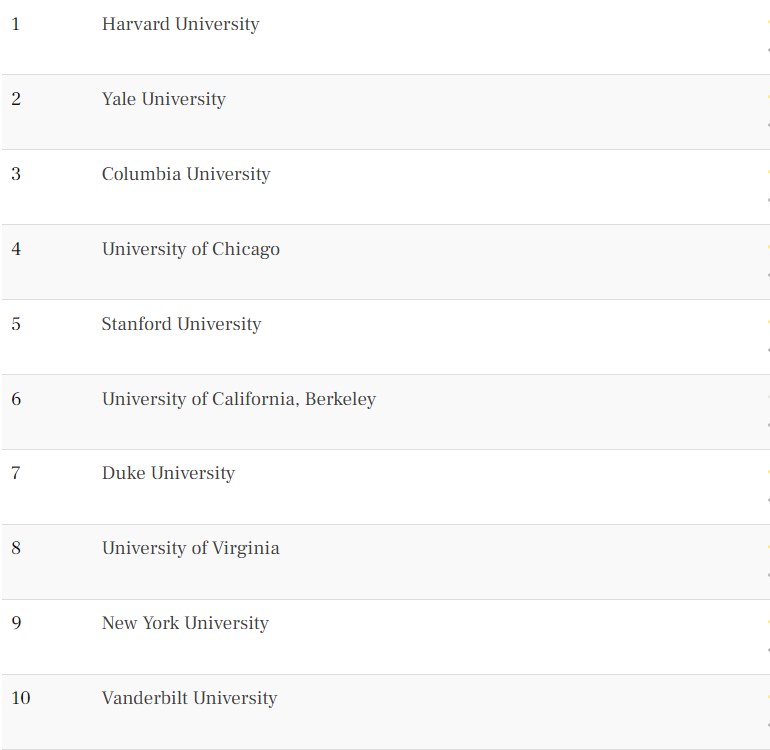Select New York University in the list
This screenshot has width=770, height=750.
(x=185, y=623)
